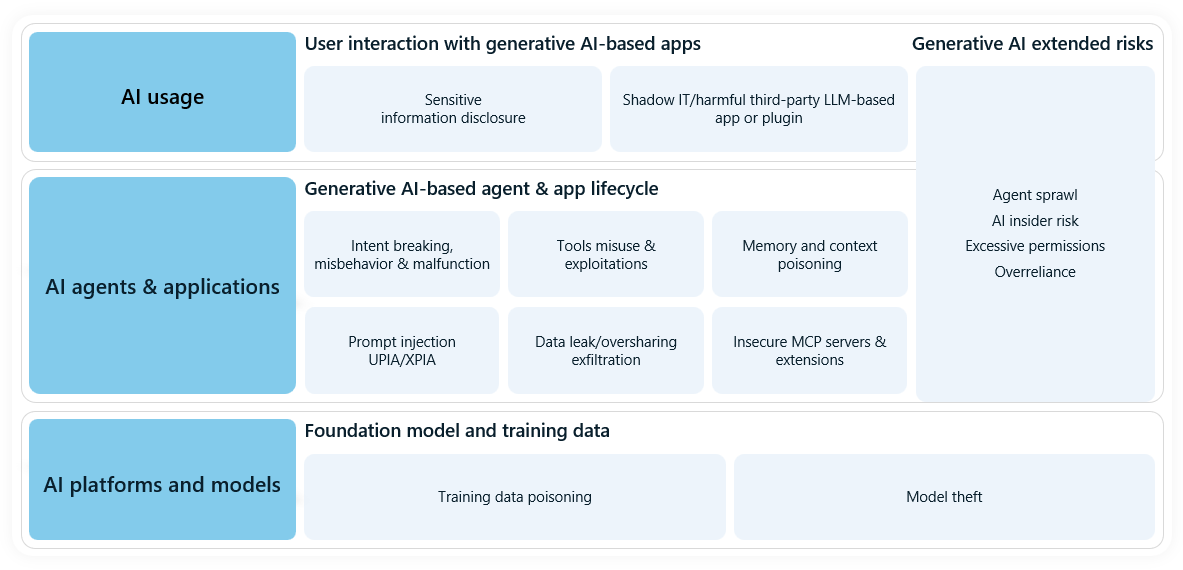Select Foundation model and training data heading
Viewport: 1183px width, 570px height.
(457, 431)
